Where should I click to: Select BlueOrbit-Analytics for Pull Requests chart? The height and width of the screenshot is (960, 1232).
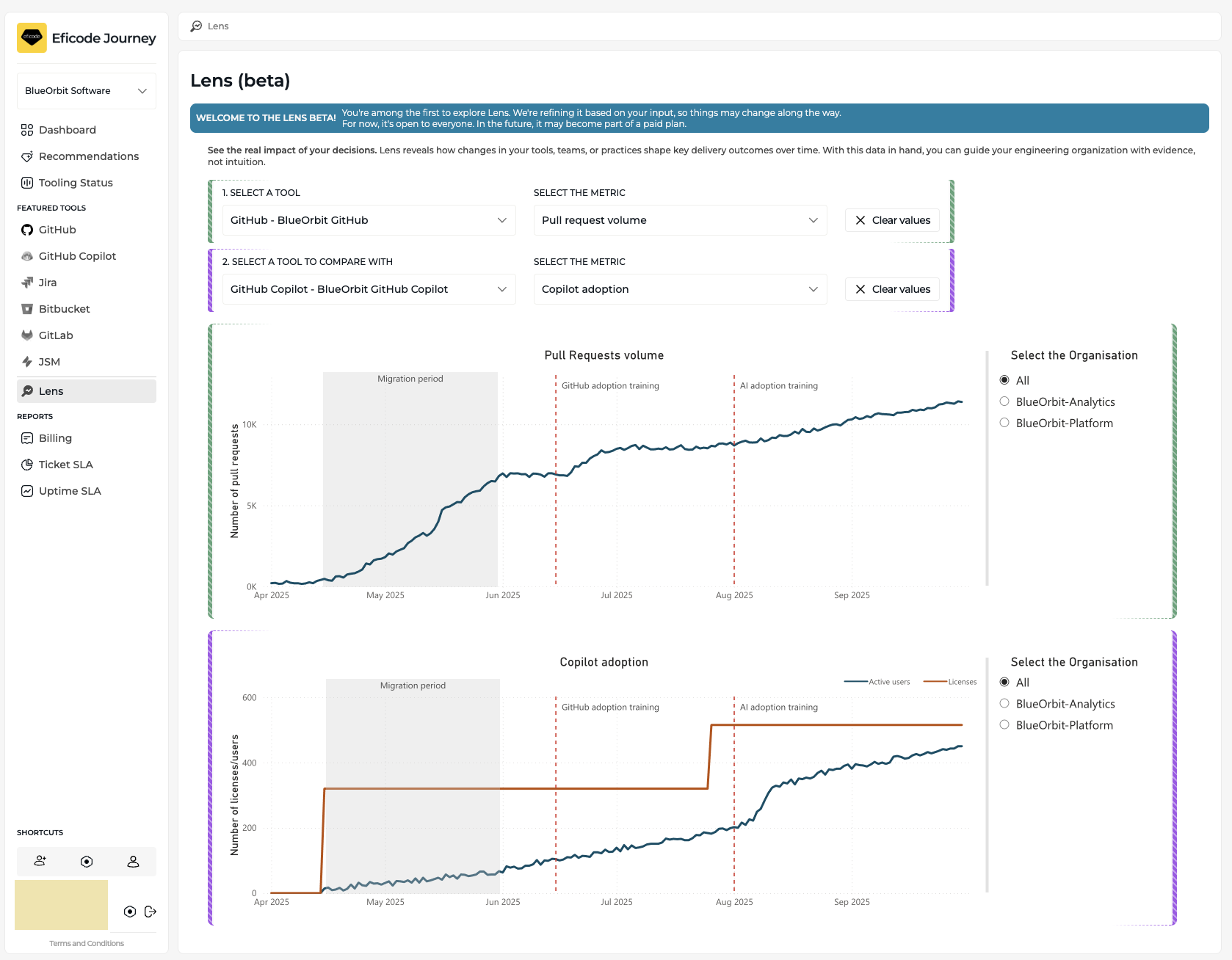tap(1004, 401)
